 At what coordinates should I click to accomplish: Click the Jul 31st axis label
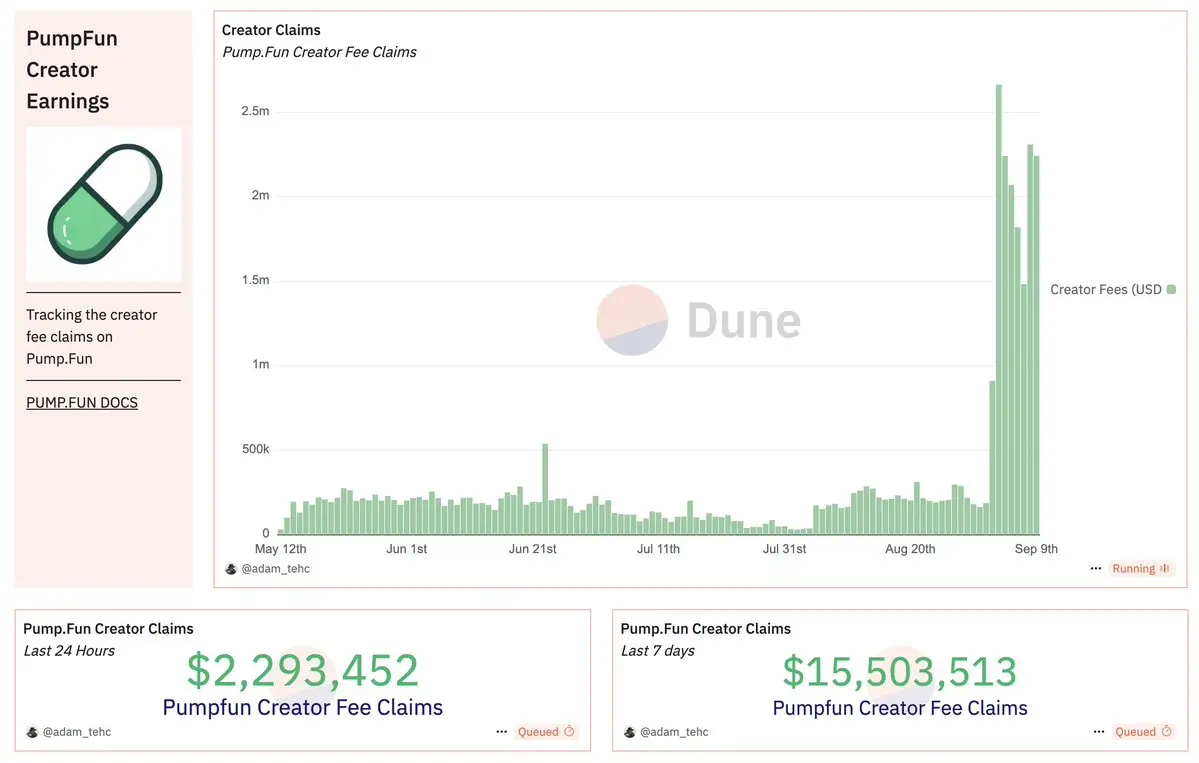(x=785, y=549)
